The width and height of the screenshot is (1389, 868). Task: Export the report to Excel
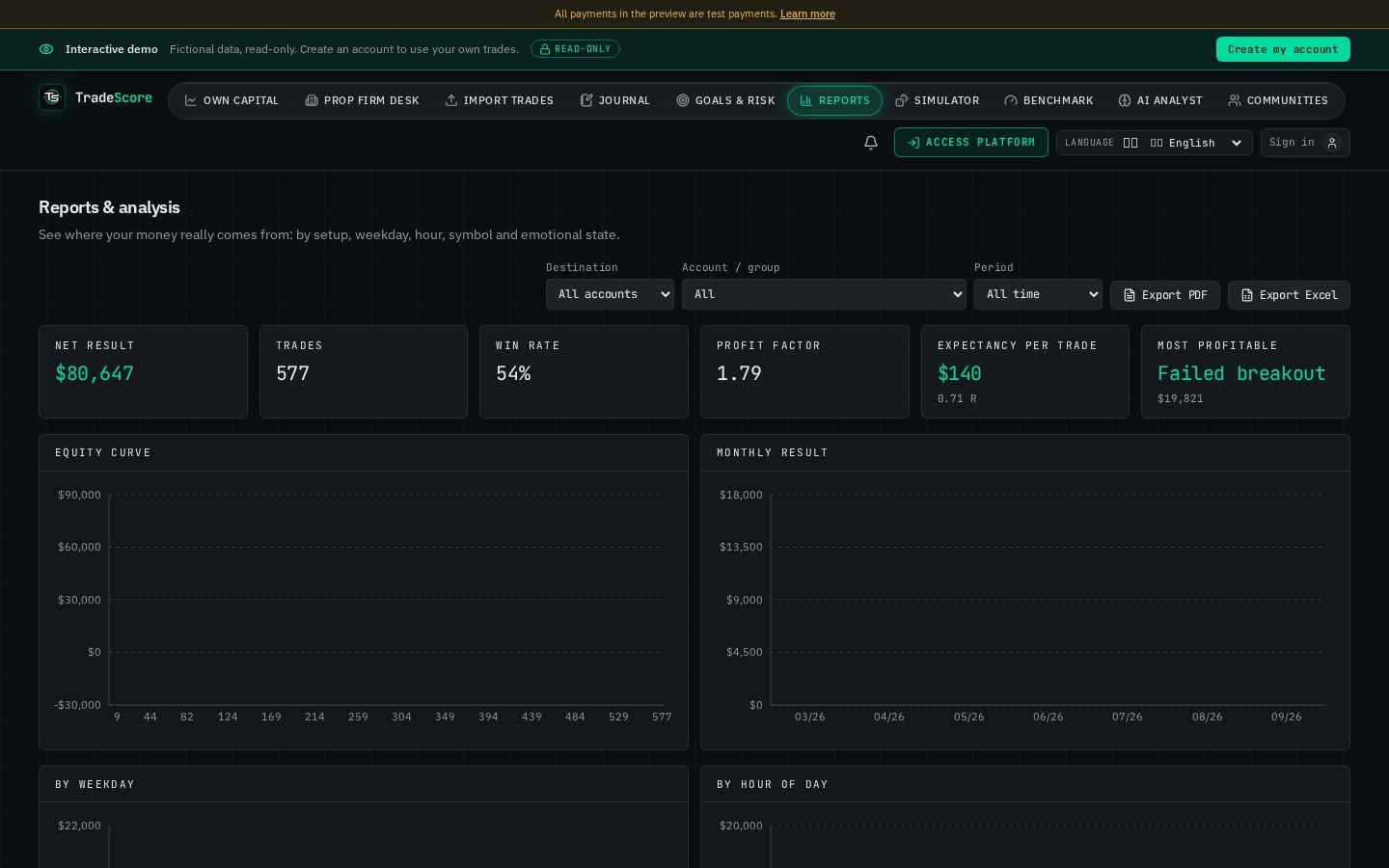pos(1289,295)
